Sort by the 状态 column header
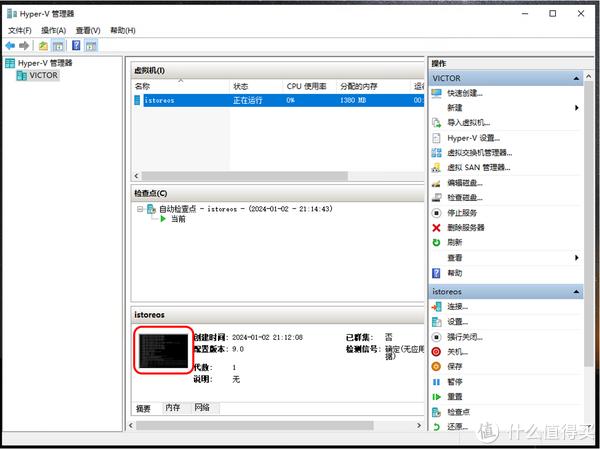Image resolution: width=600 pixels, height=449 pixels. [256, 87]
